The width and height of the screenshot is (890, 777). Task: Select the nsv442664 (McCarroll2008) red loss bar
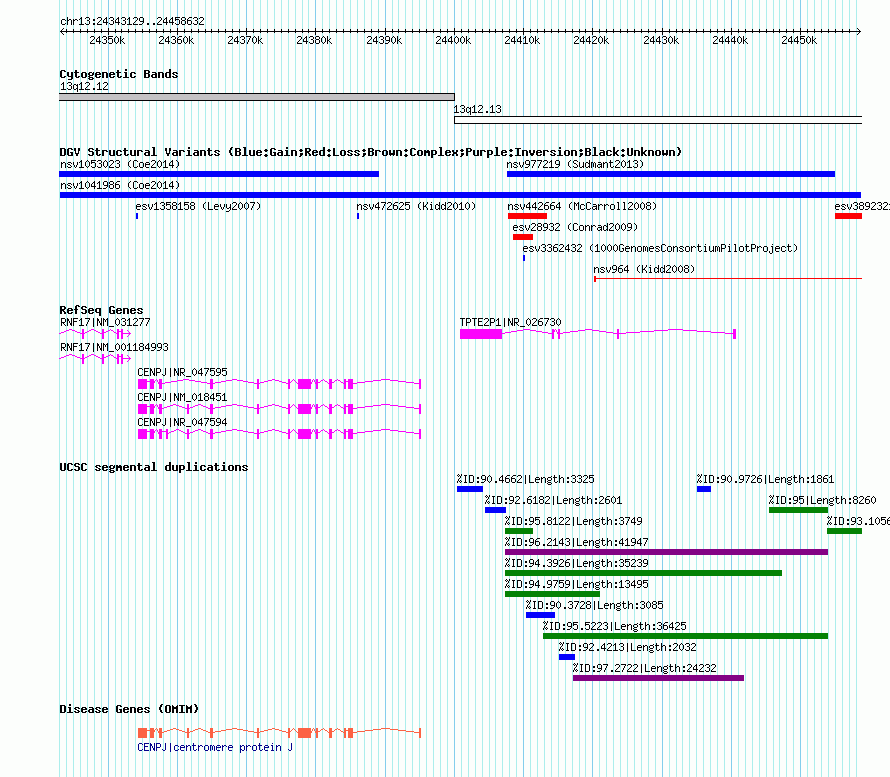[527, 216]
